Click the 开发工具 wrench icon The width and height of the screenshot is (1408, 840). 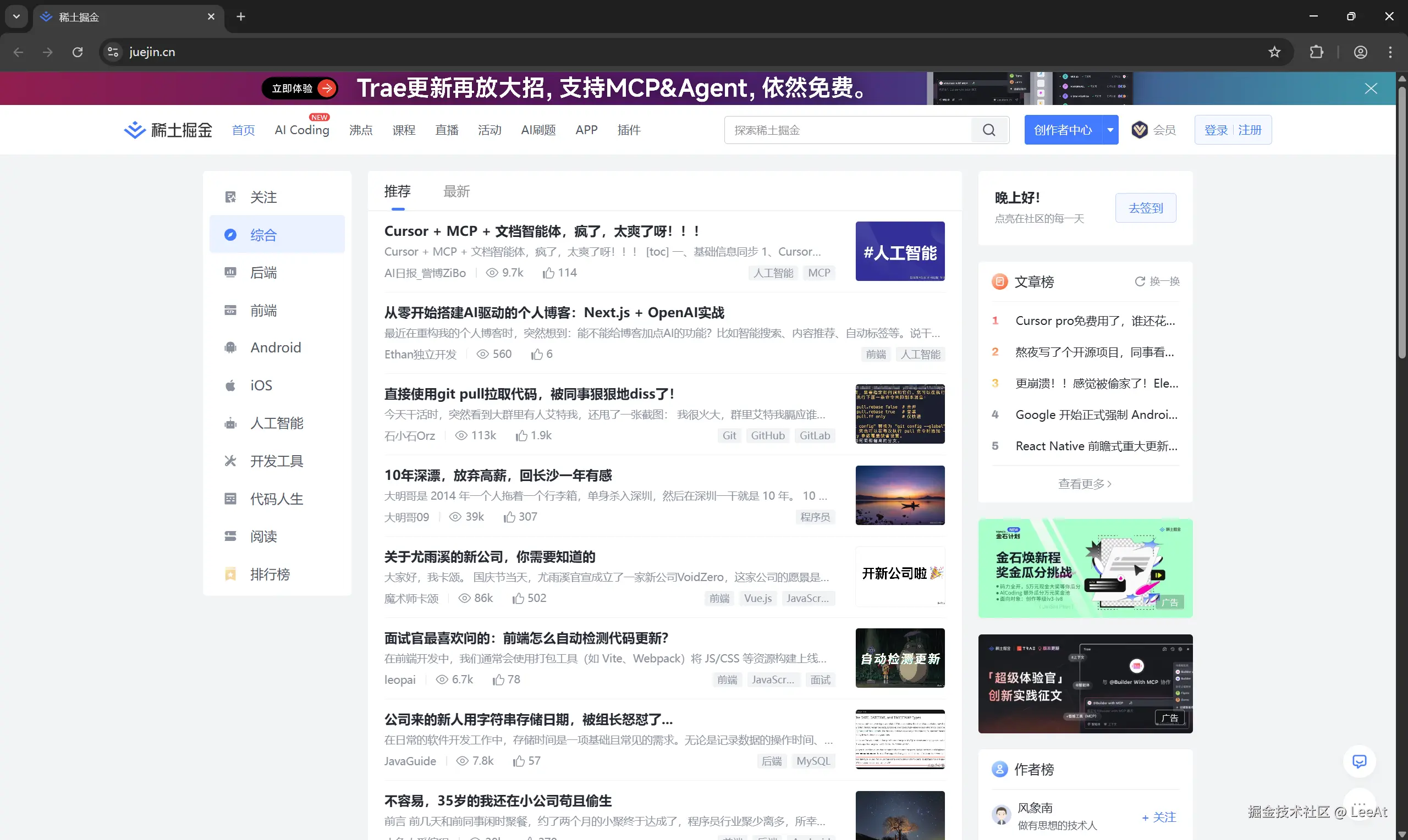230,461
